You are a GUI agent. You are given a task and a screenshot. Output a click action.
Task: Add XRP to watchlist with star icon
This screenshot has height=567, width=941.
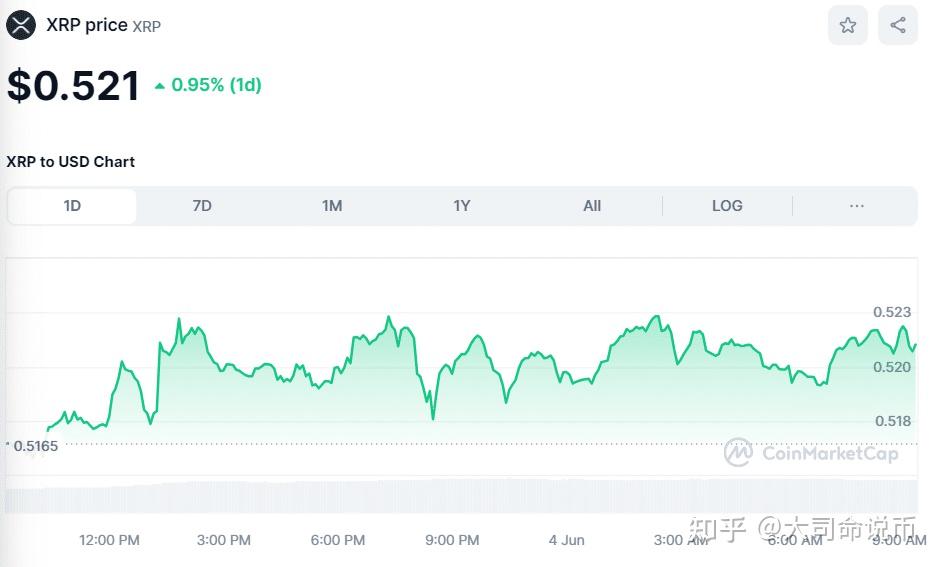click(x=847, y=25)
